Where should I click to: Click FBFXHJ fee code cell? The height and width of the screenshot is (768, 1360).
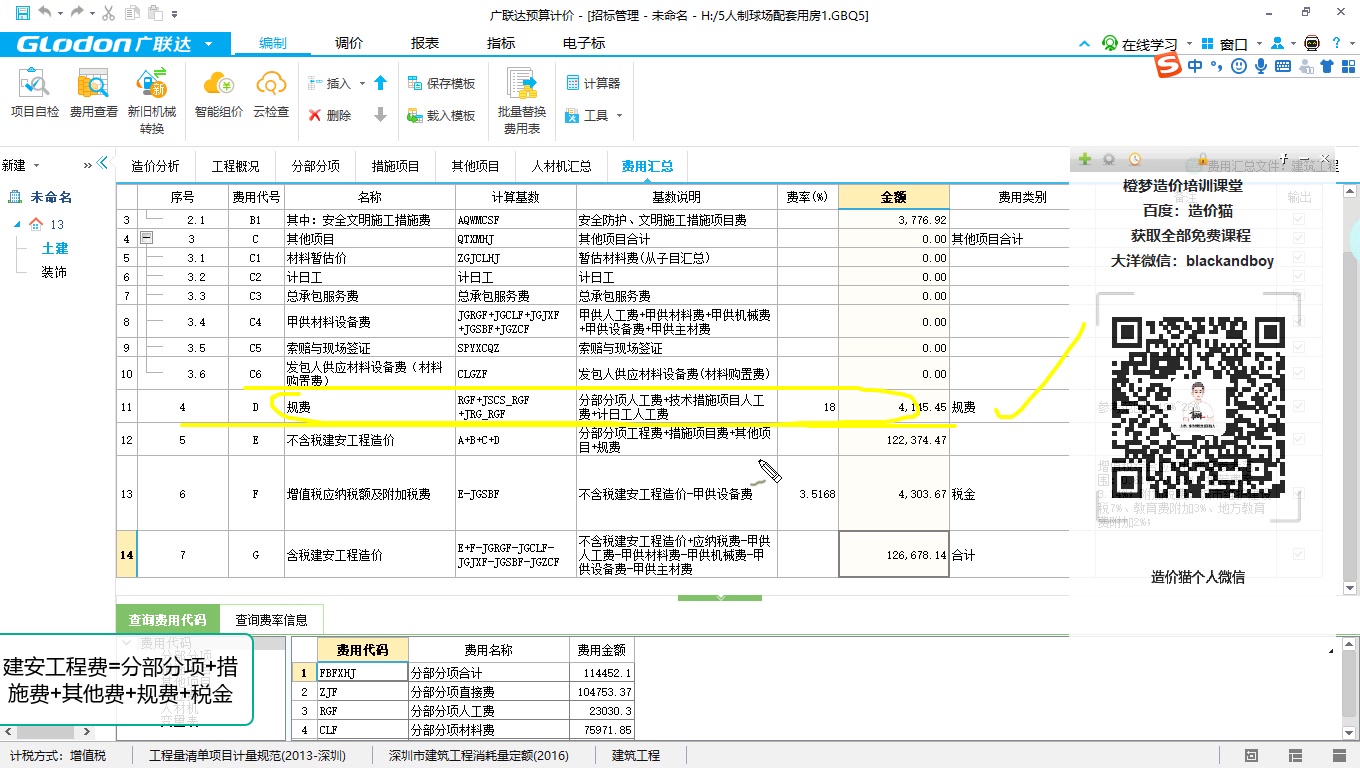pos(362,673)
